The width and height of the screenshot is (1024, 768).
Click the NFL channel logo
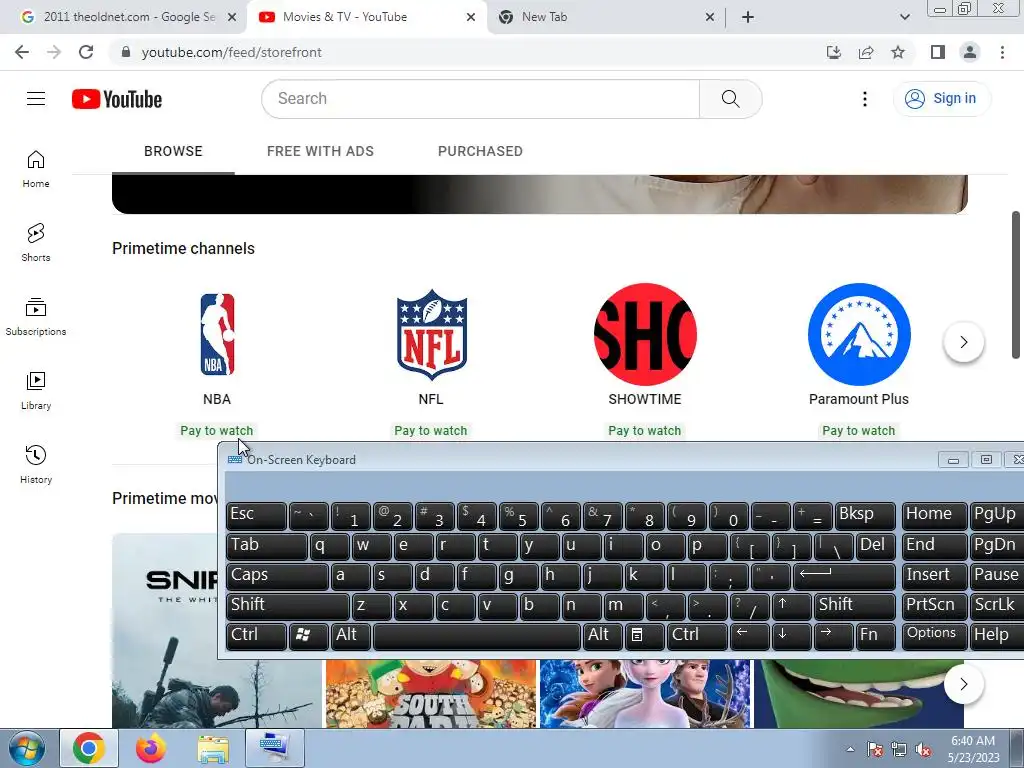pyautogui.click(x=432, y=334)
